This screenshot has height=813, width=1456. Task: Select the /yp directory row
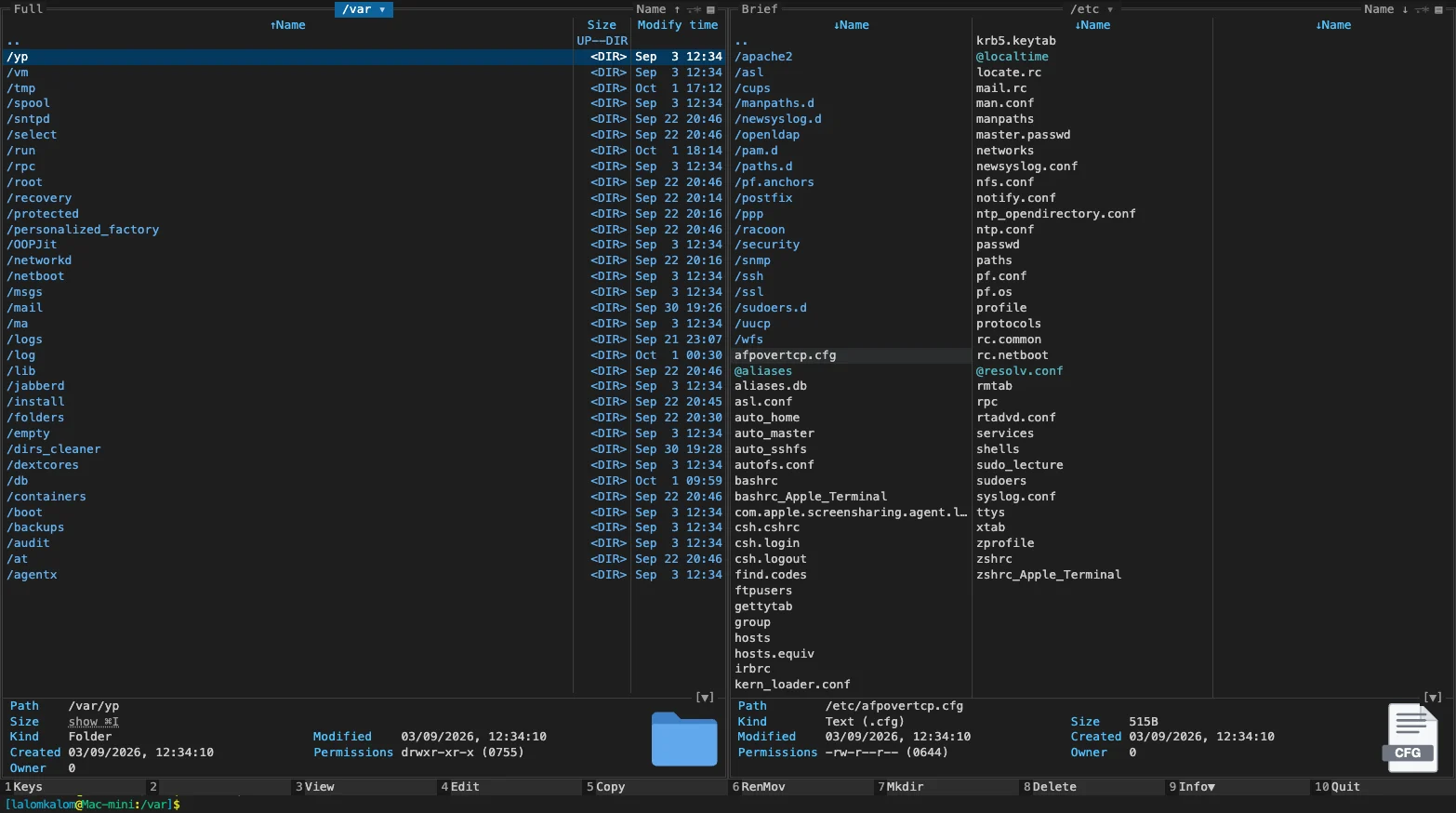287,57
